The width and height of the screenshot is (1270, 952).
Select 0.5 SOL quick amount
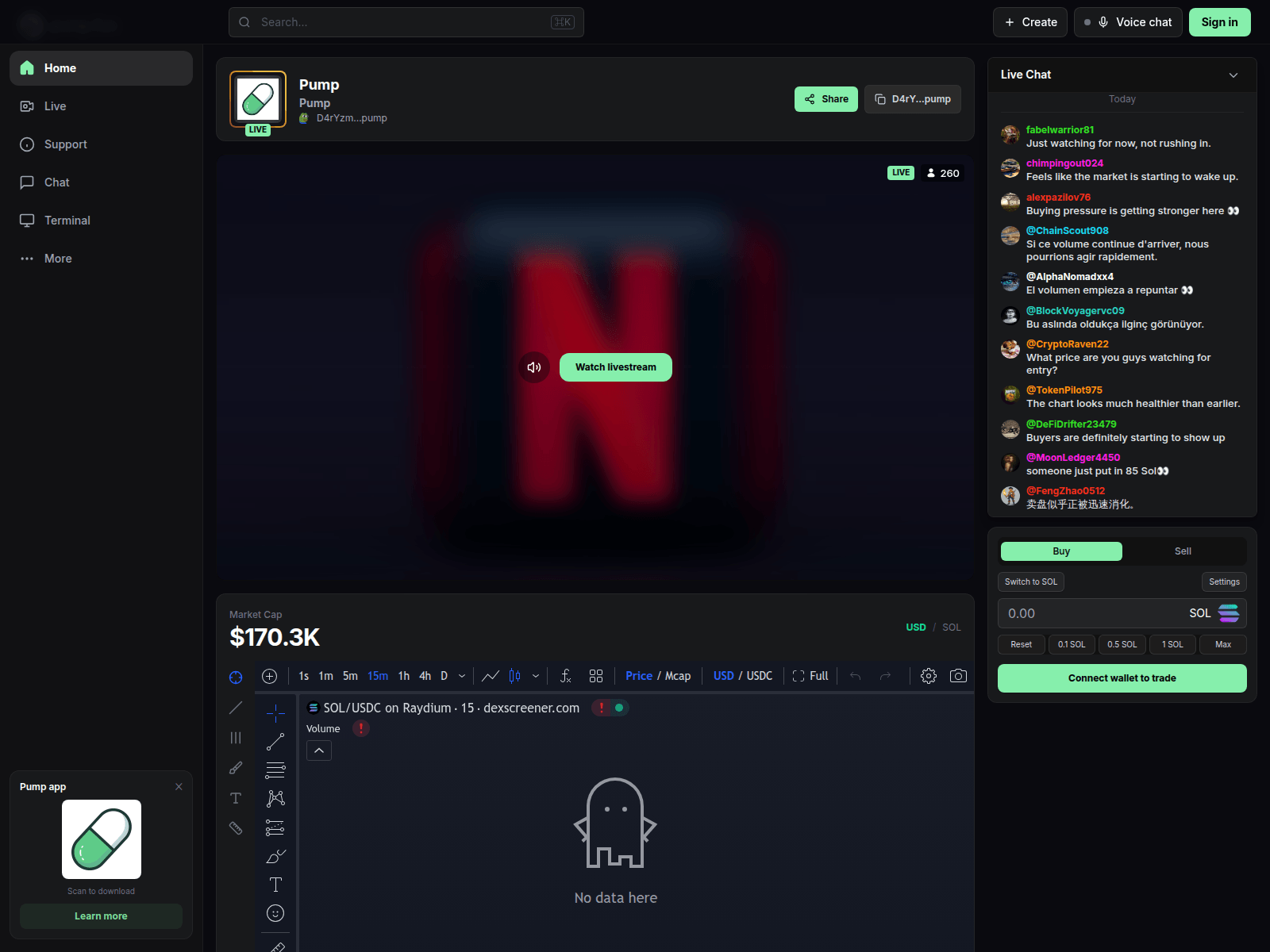click(x=1122, y=644)
